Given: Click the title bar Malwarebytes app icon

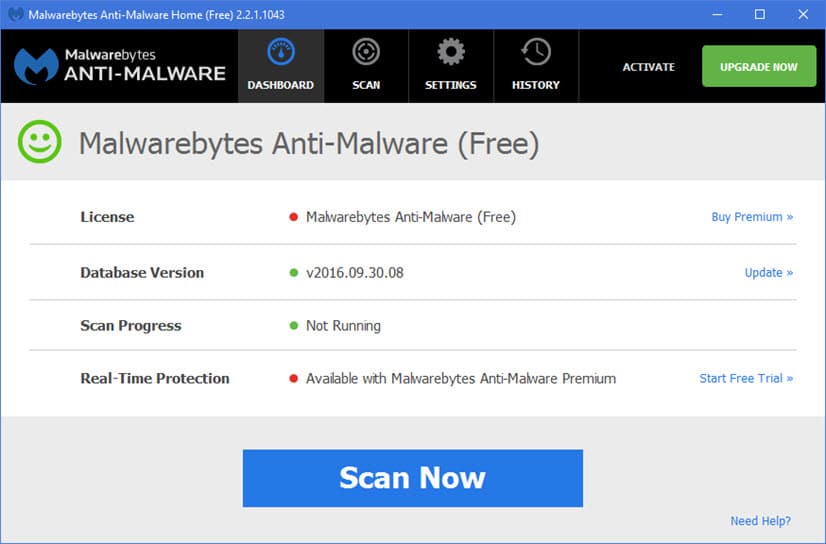Looking at the screenshot, I should (16, 14).
